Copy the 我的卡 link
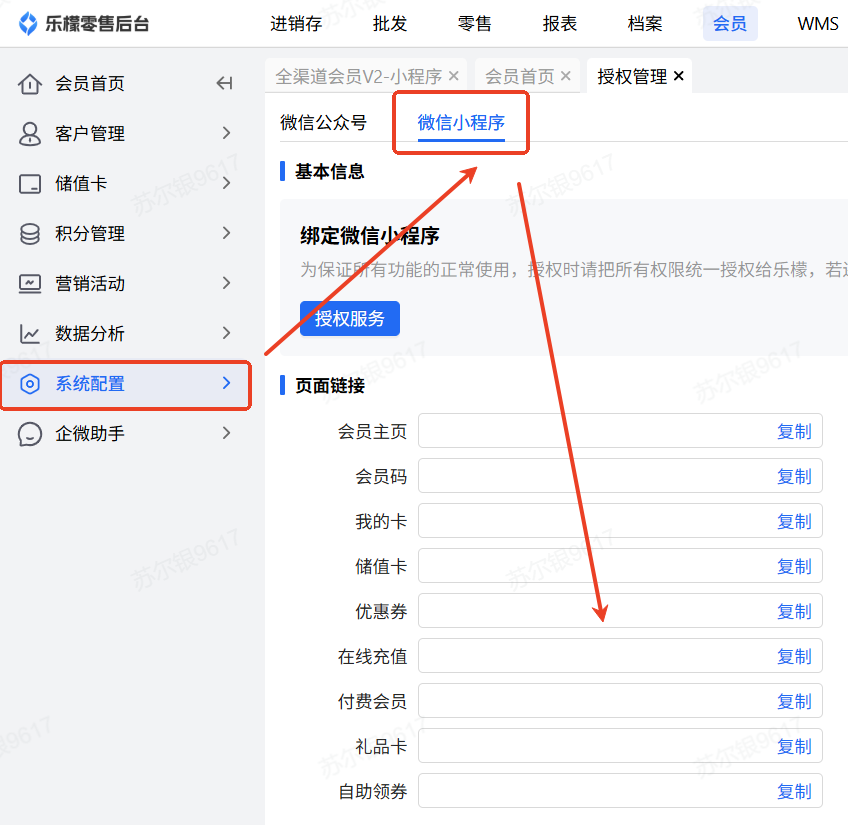848x825 pixels. point(794,521)
